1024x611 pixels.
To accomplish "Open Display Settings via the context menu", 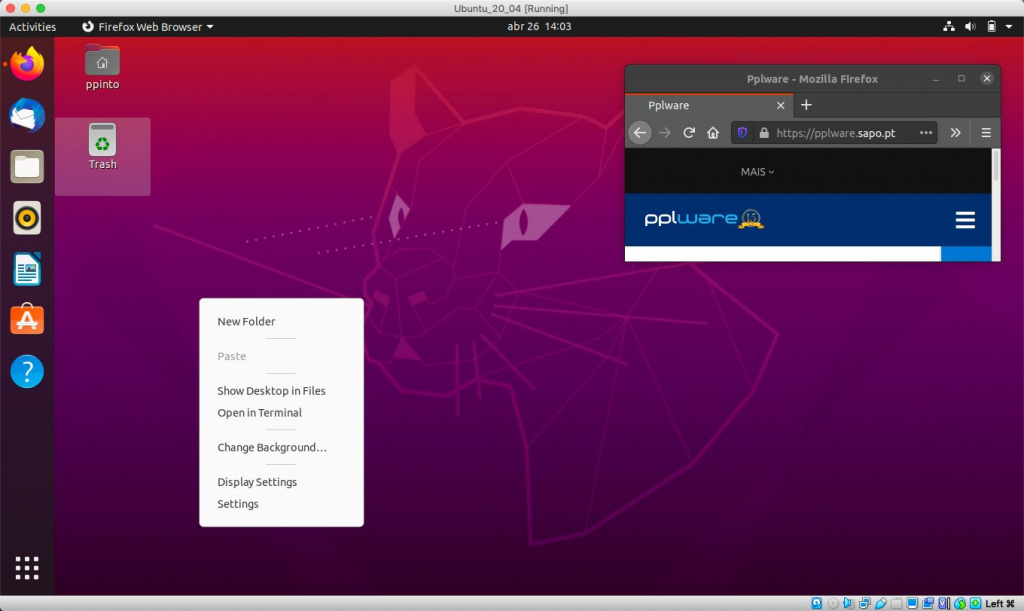I will tap(257, 481).
